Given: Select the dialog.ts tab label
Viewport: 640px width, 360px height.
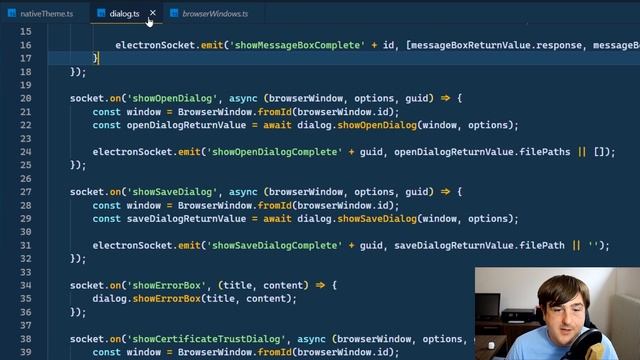Looking at the screenshot, I should click(x=124, y=14).
